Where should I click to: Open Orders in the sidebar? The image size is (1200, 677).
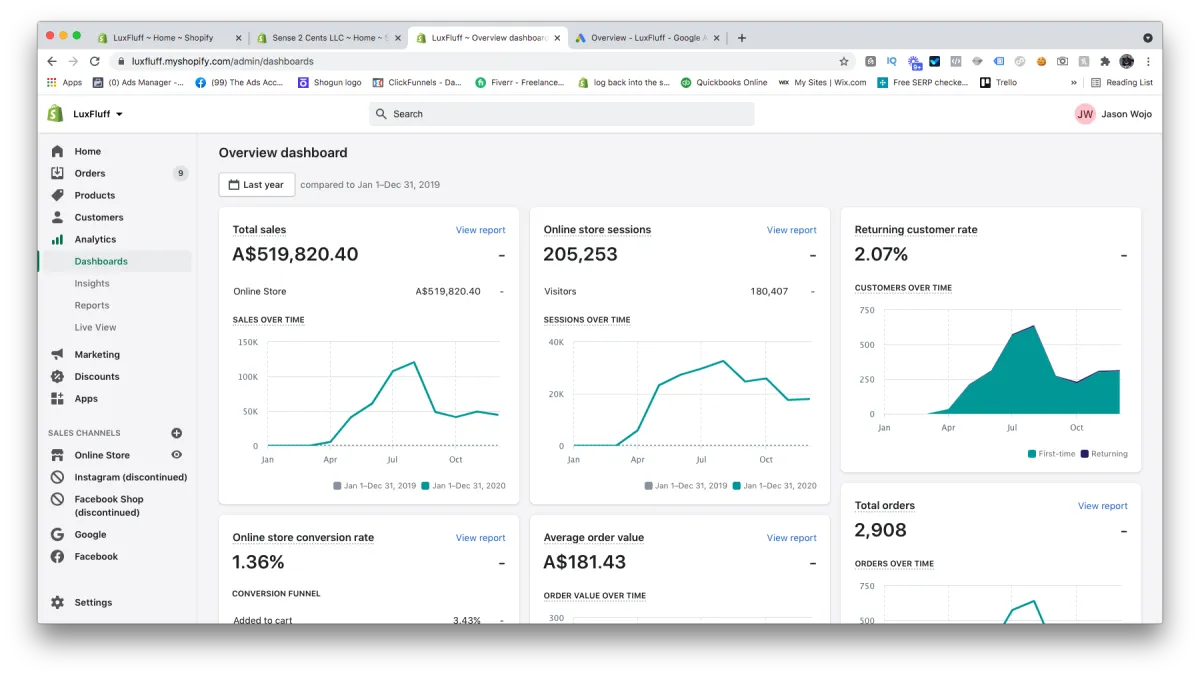(90, 173)
